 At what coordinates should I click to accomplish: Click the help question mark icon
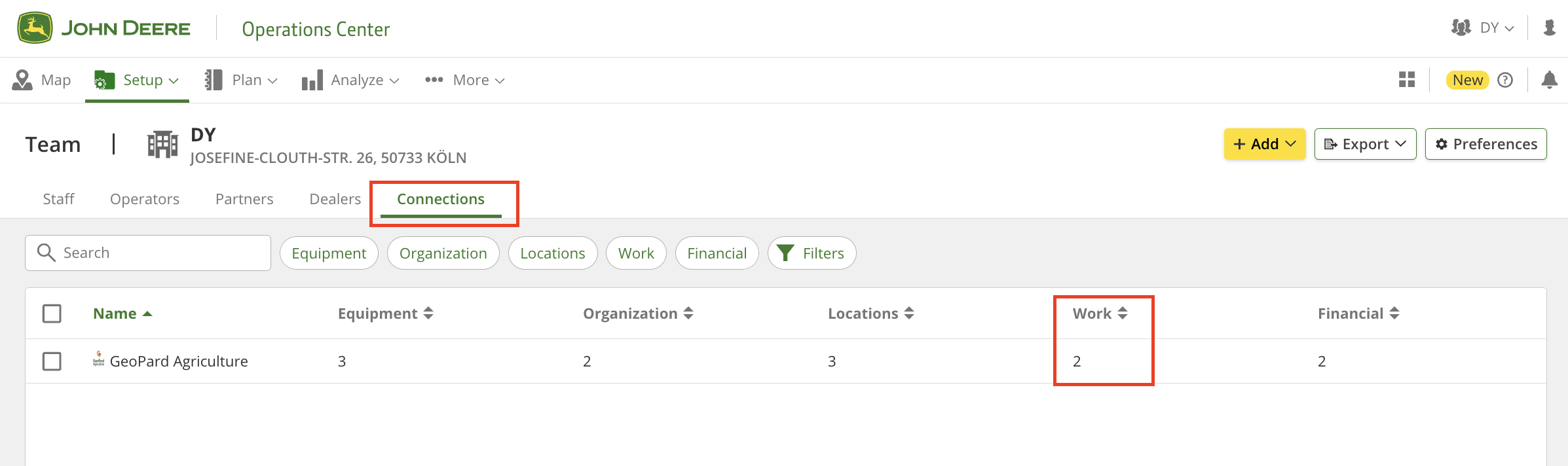tap(1505, 80)
